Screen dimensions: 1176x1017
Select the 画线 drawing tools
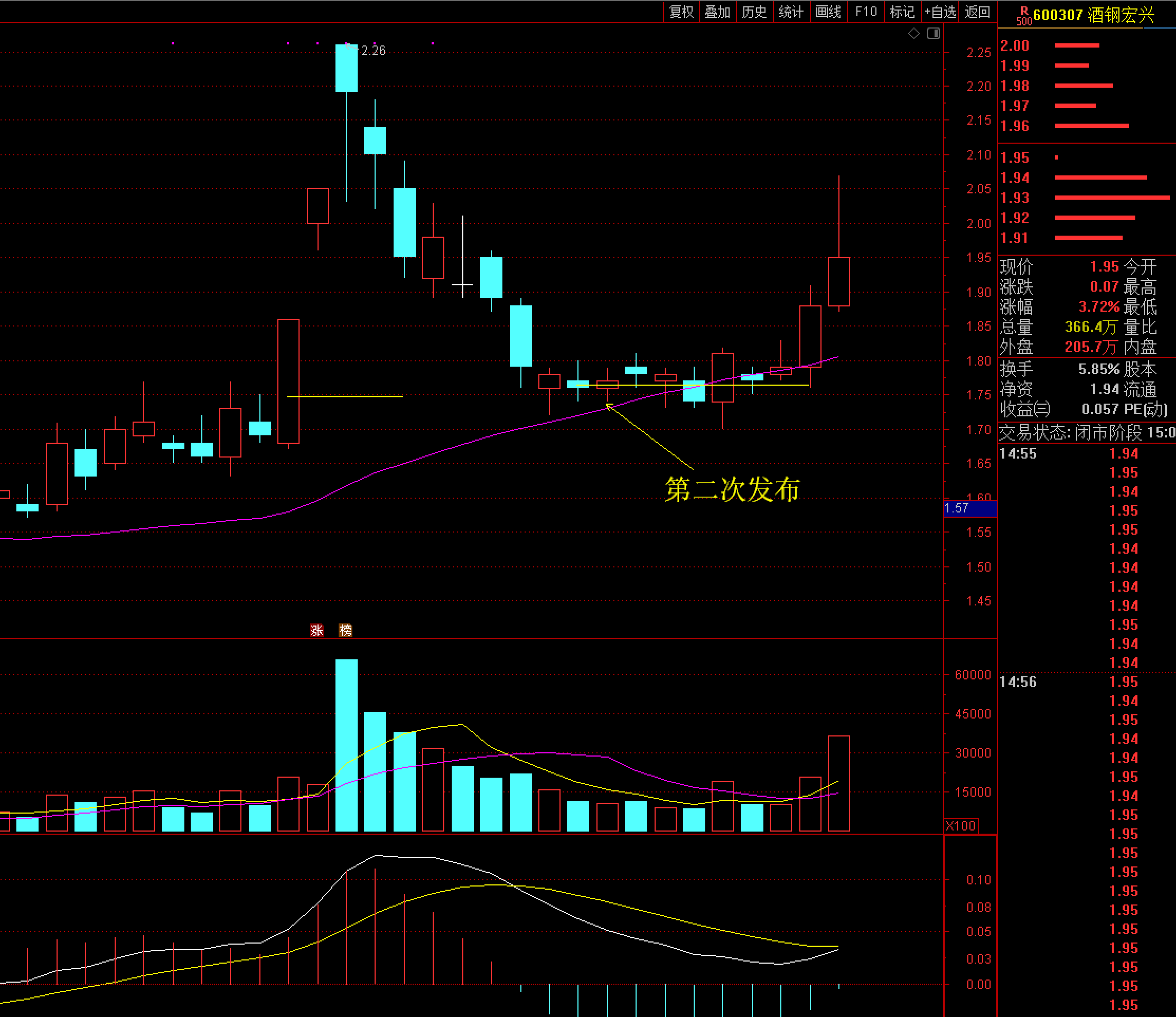pos(828,12)
